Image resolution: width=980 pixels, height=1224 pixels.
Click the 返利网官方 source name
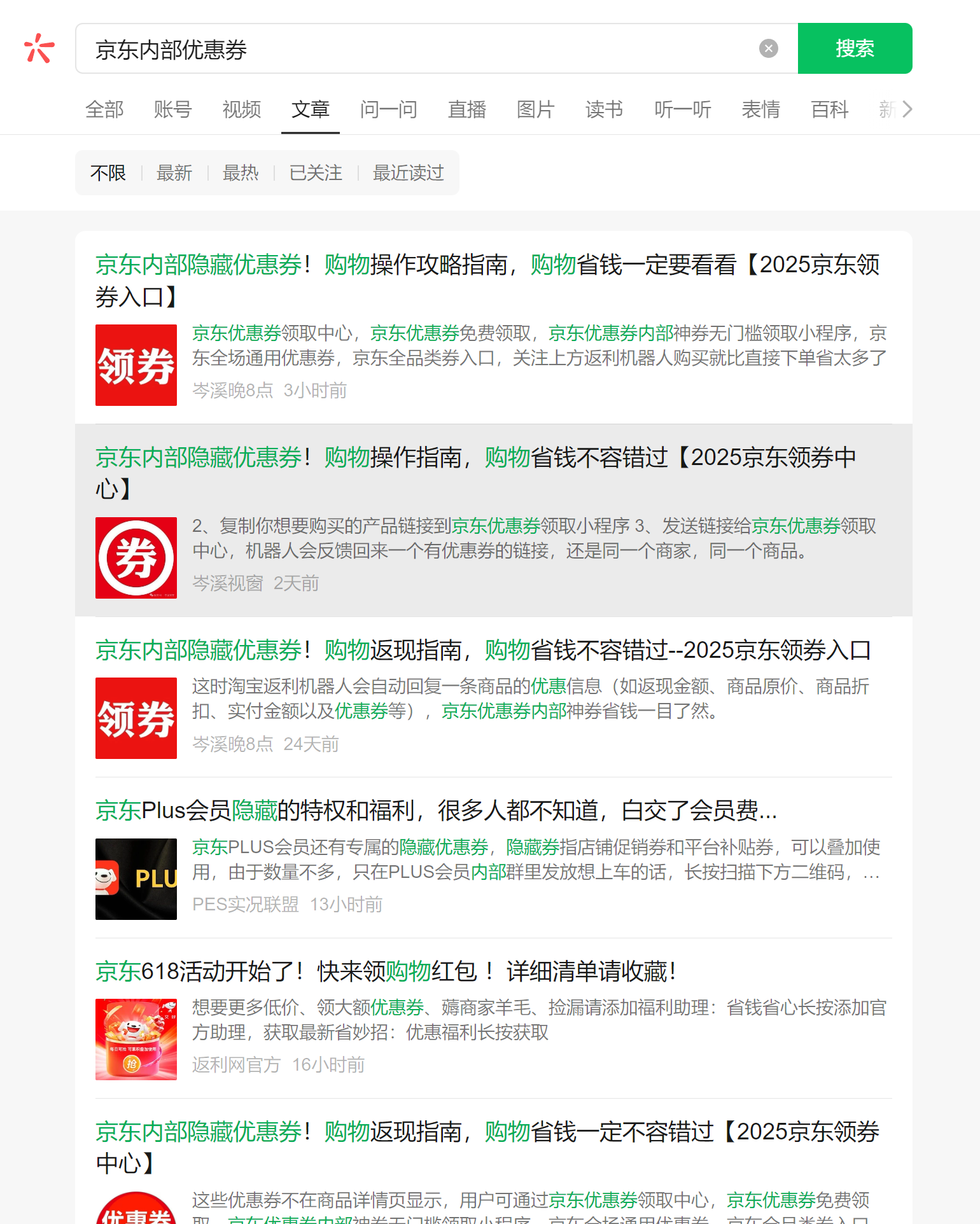click(237, 1065)
